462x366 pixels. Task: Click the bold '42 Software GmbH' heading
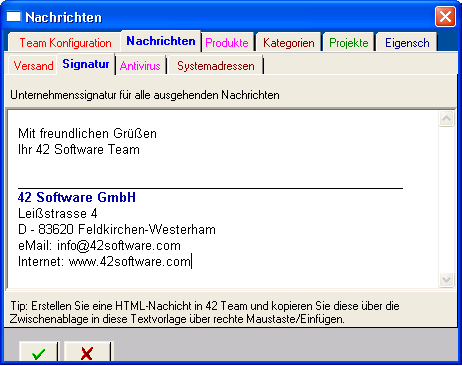click(x=77, y=197)
